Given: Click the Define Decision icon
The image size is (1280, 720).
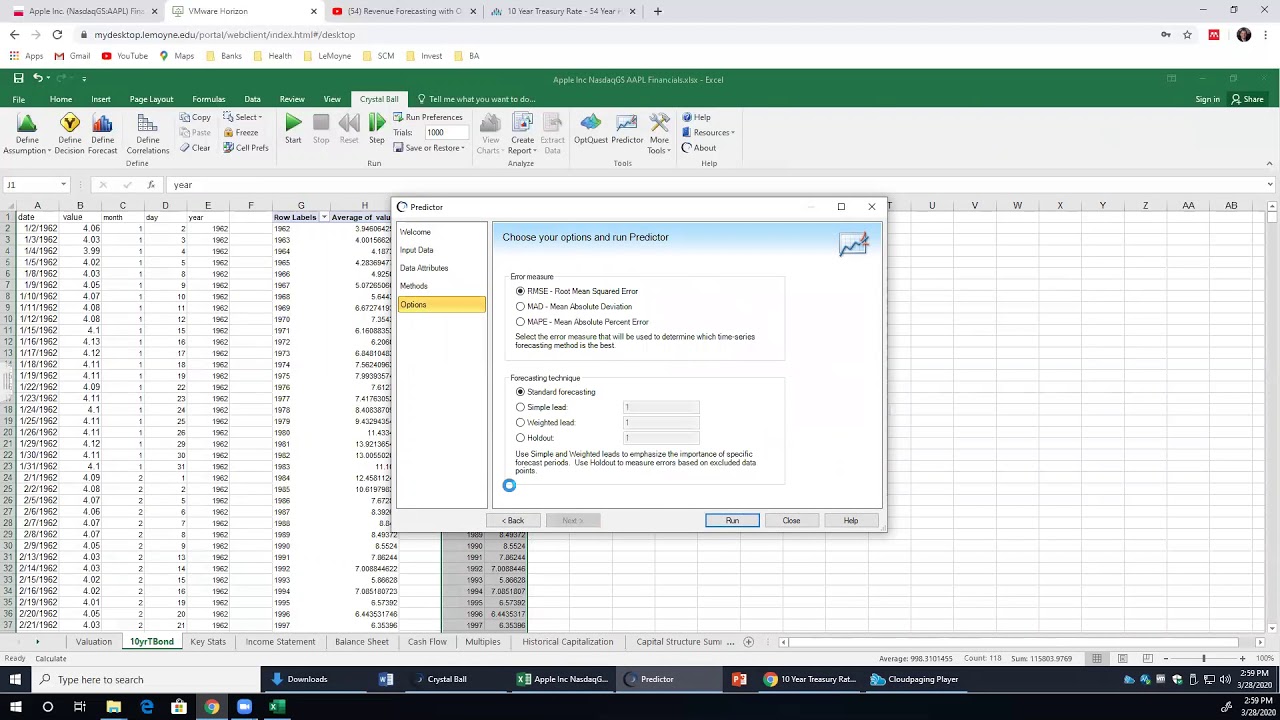Looking at the screenshot, I should 69,123.
